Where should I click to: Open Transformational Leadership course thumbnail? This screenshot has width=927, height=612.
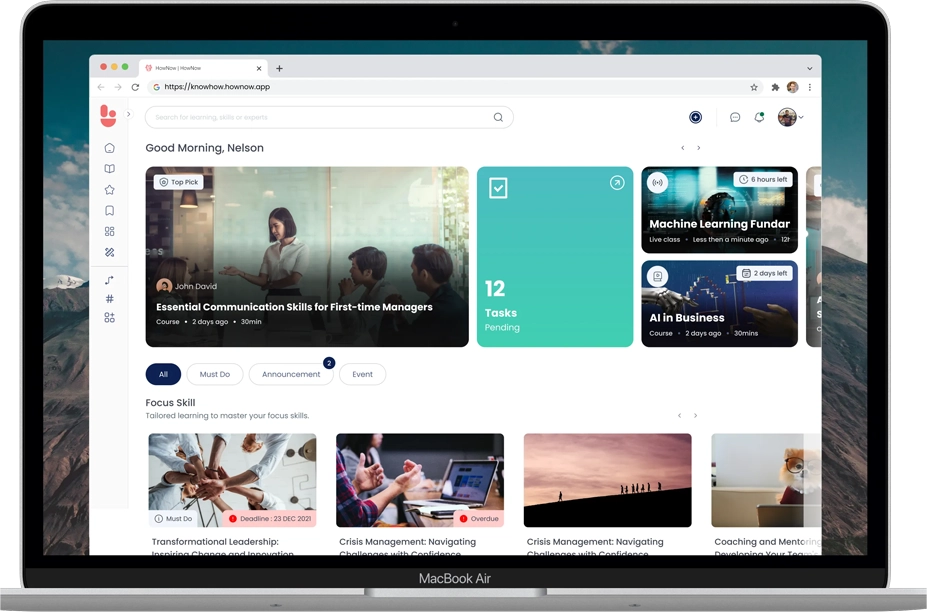tap(232, 480)
